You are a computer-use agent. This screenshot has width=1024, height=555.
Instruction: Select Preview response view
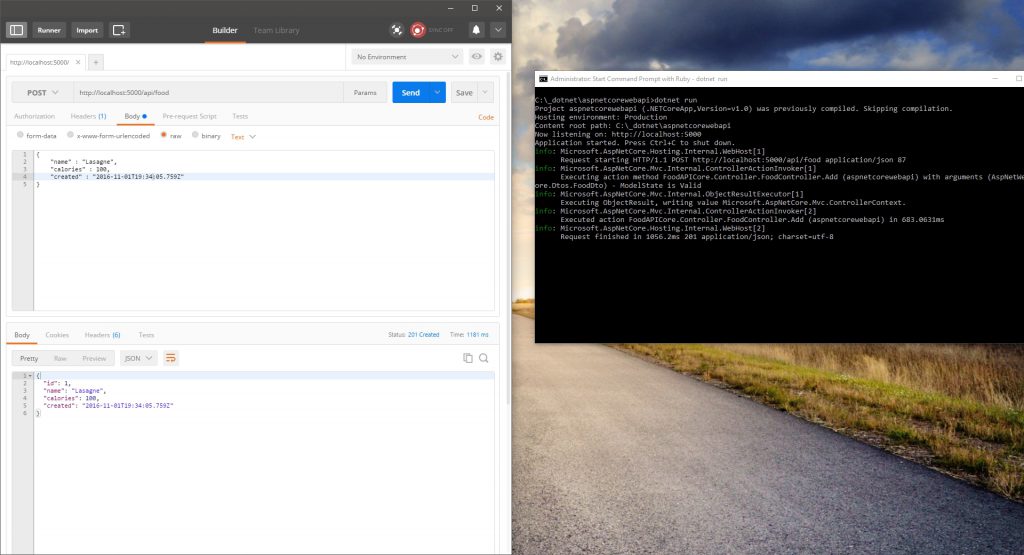tap(94, 358)
